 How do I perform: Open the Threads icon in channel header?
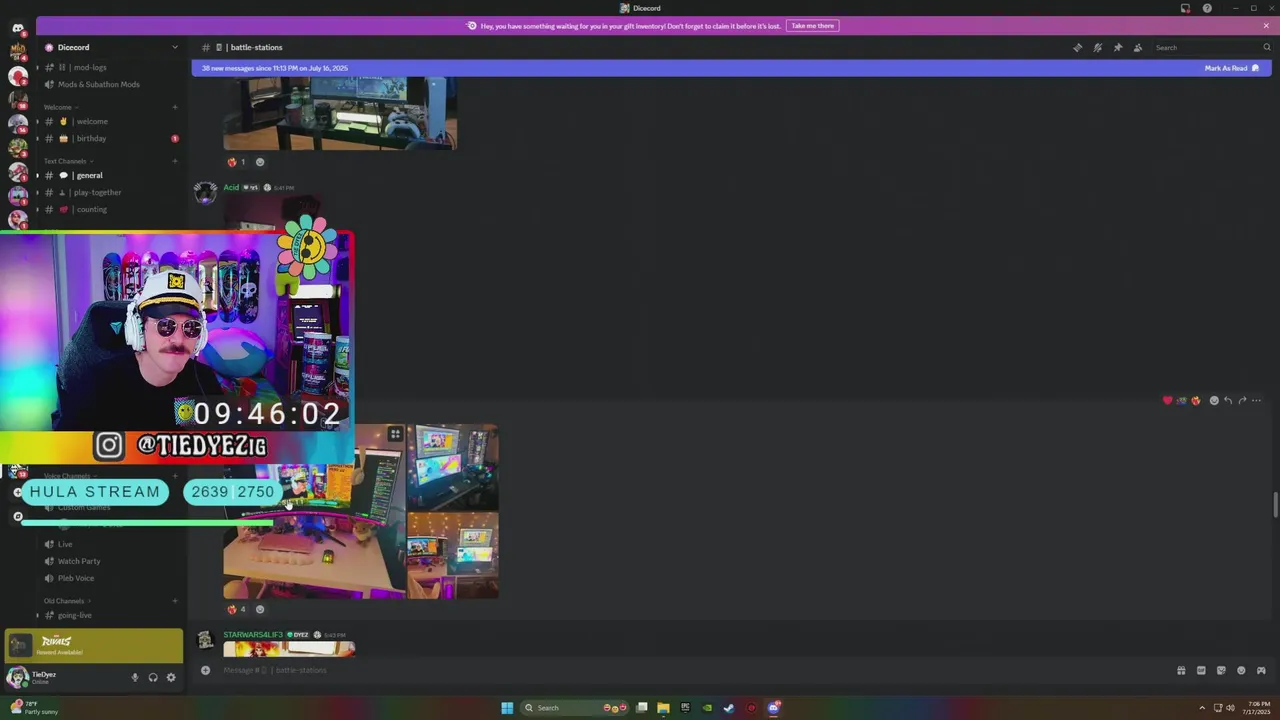coord(1077,47)
